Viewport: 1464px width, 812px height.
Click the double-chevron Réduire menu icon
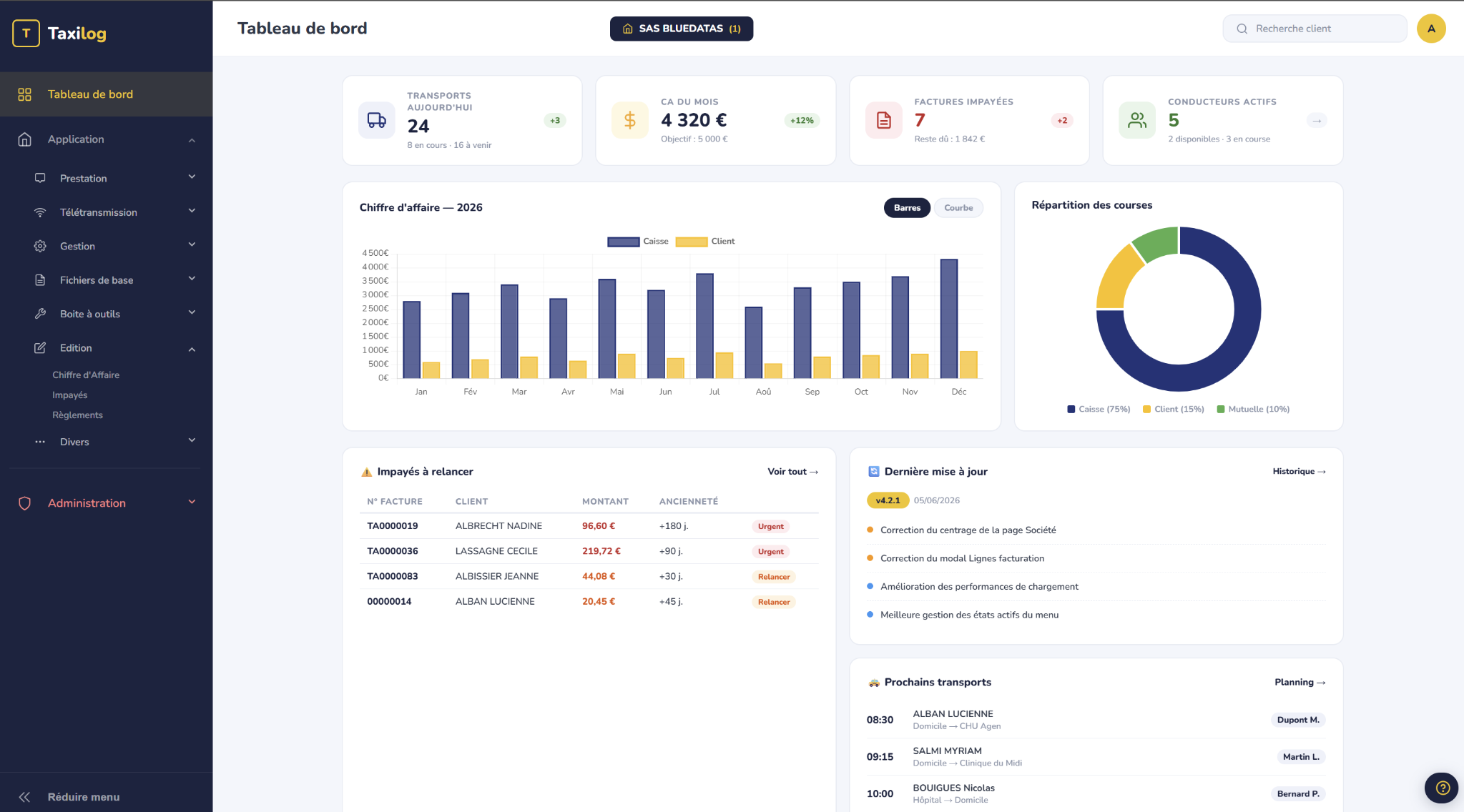point(24,797)
